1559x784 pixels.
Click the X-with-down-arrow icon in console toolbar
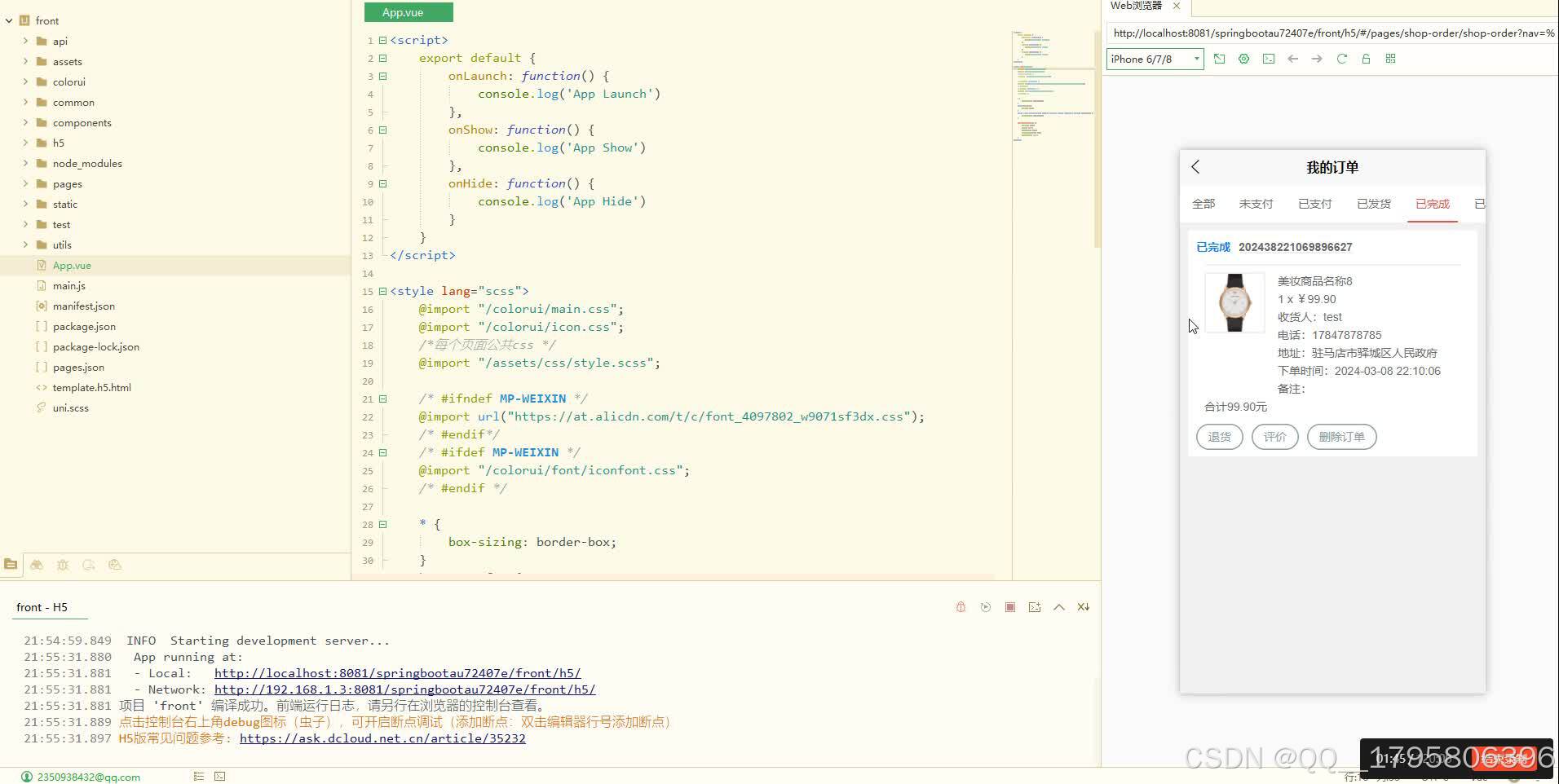(x=1084, y=607)
